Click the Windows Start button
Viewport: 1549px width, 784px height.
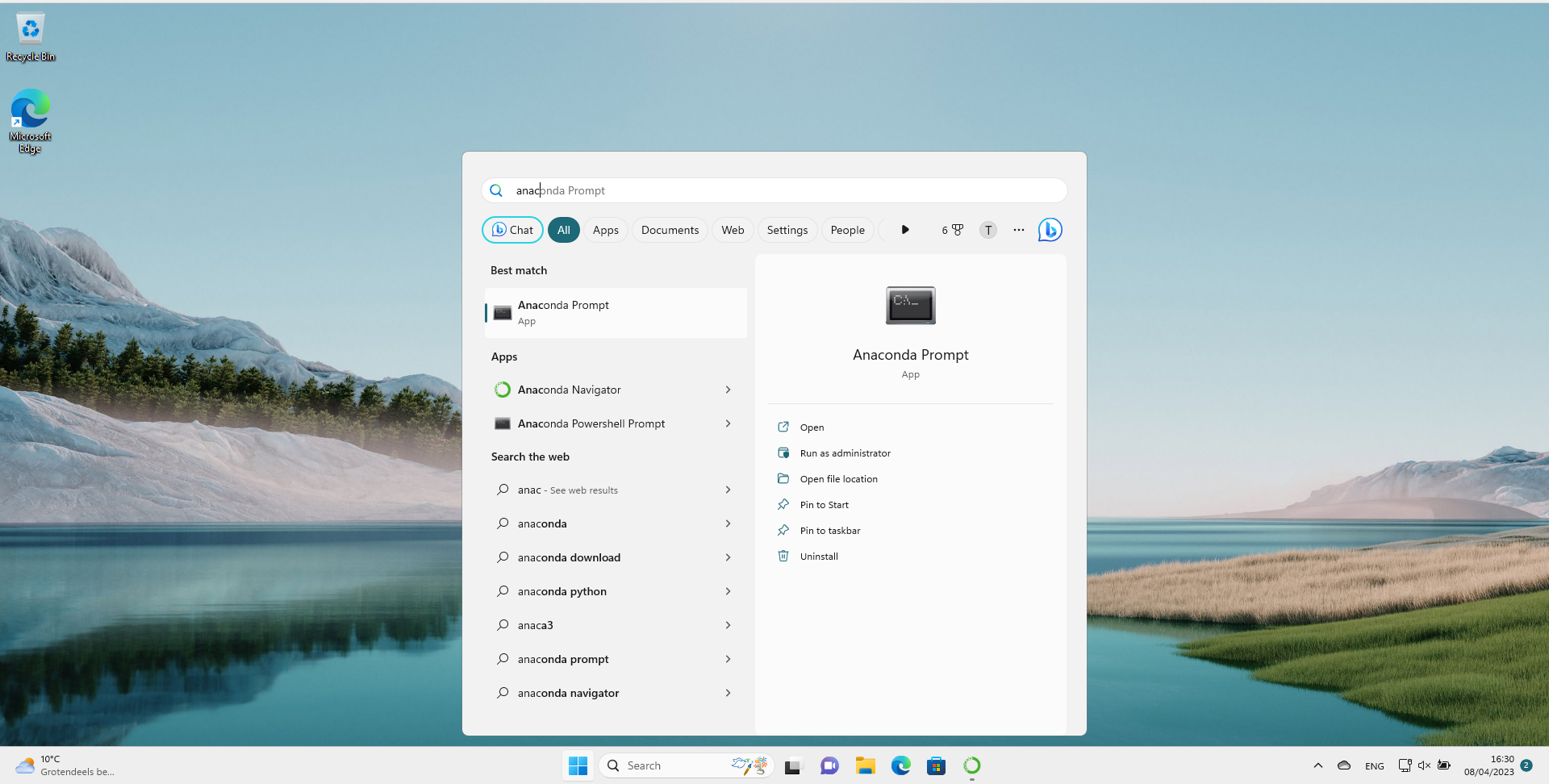tap(578, 765)
